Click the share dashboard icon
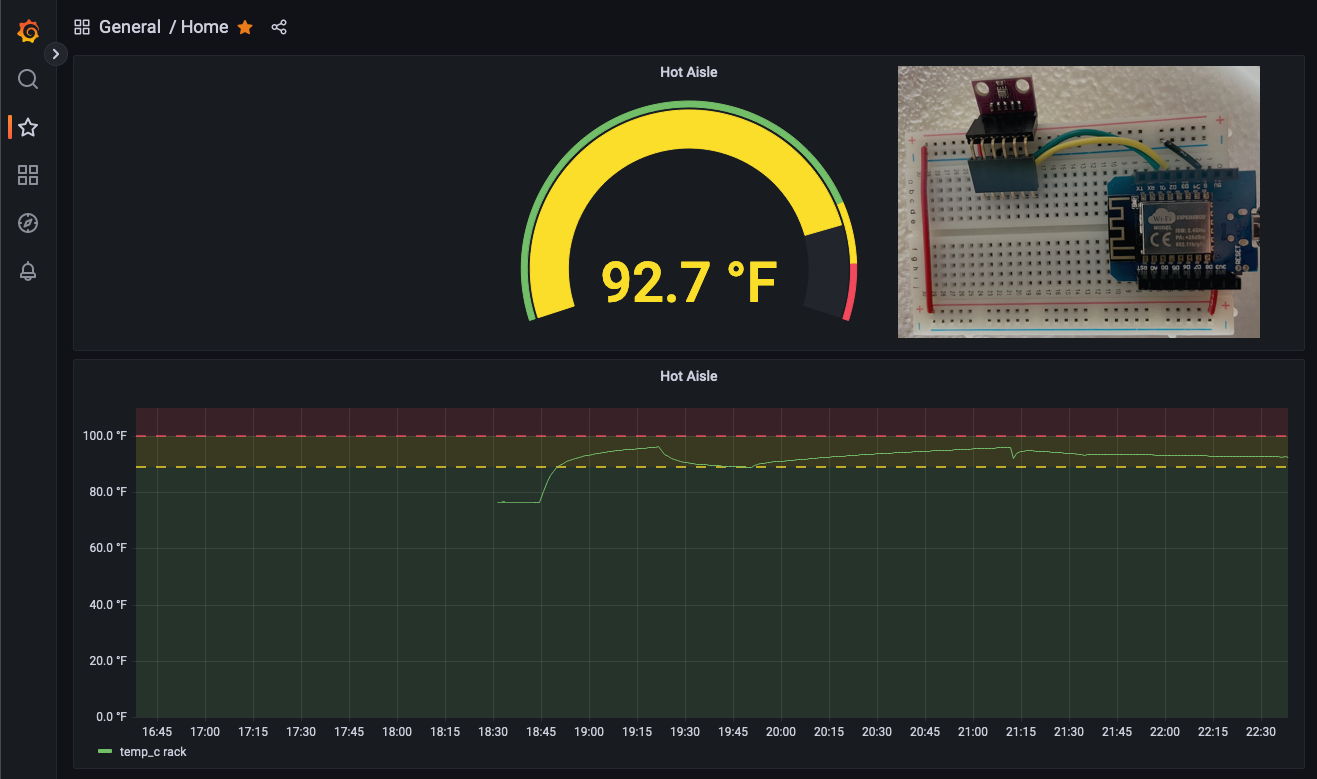 click(279, 28)
